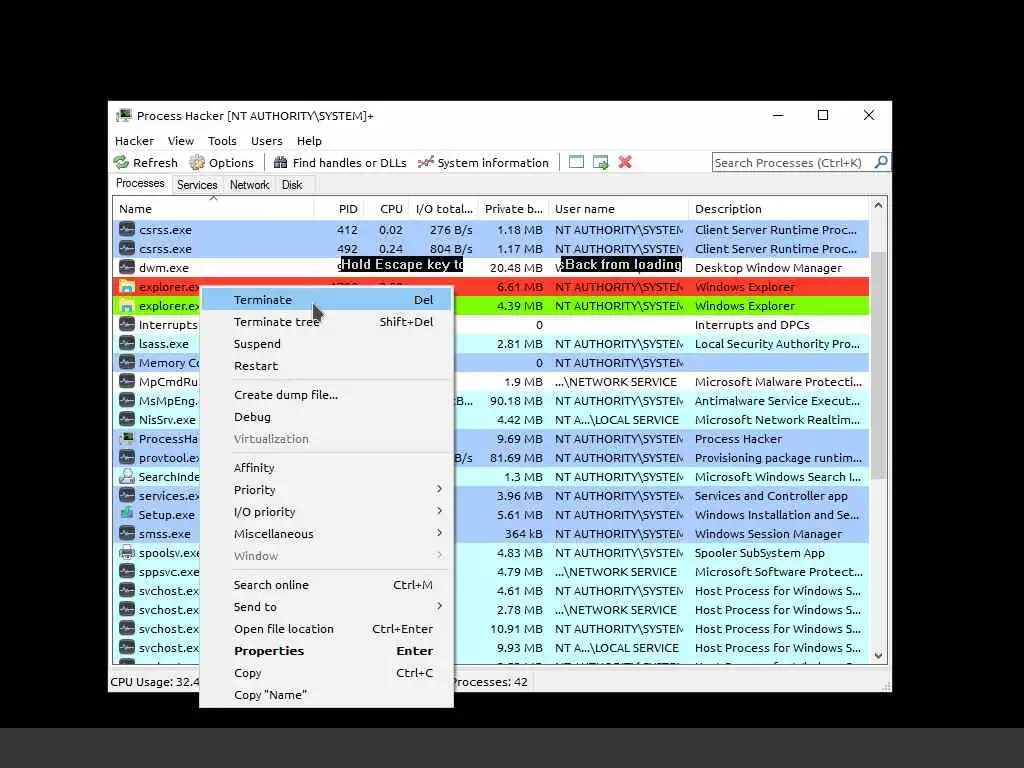
Task: Choose Create dump file option
Action: 327,395
